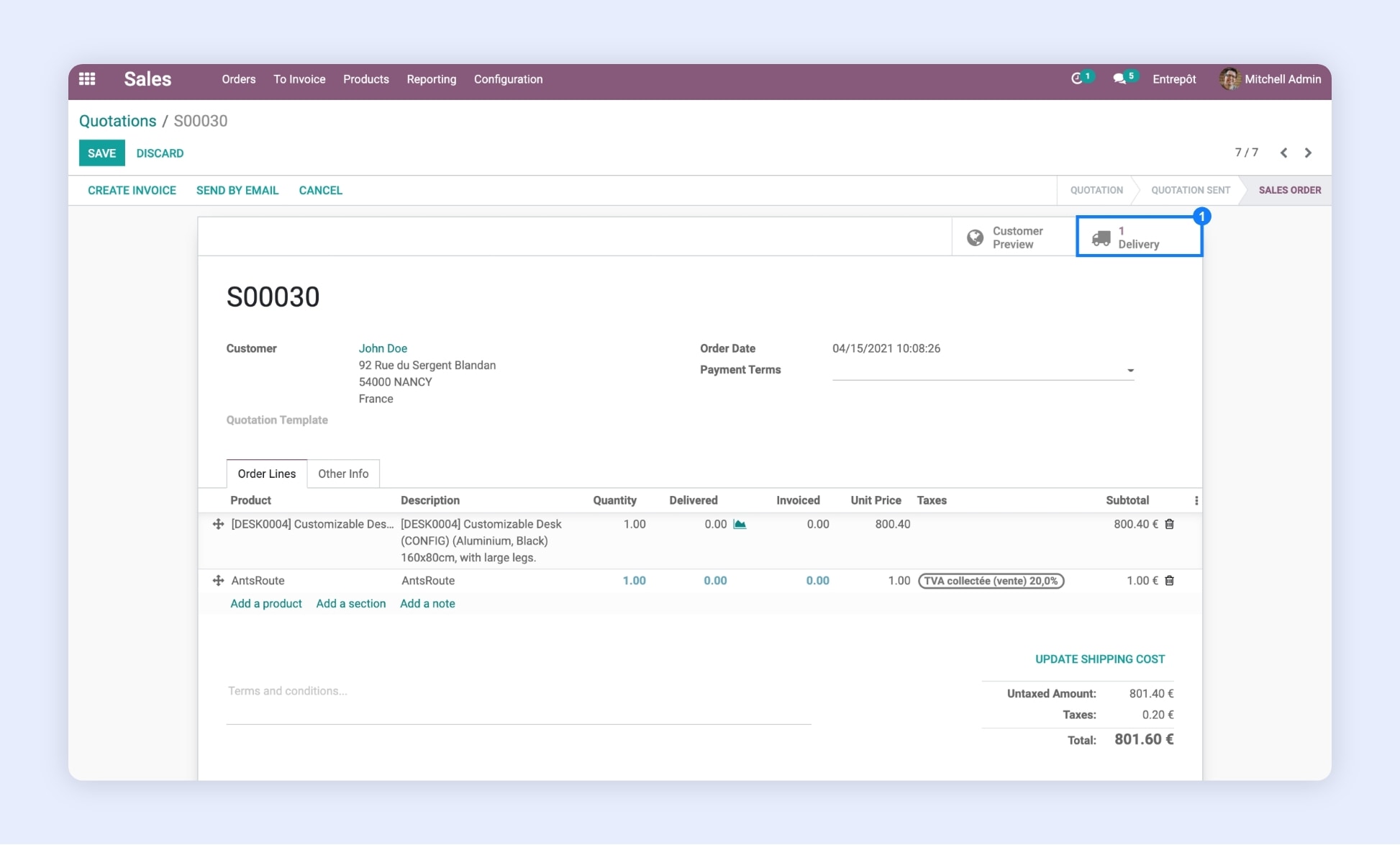Open the conversations chat bubble icon
This screenshot has height=845, width=1400.
click(1119, 79)
